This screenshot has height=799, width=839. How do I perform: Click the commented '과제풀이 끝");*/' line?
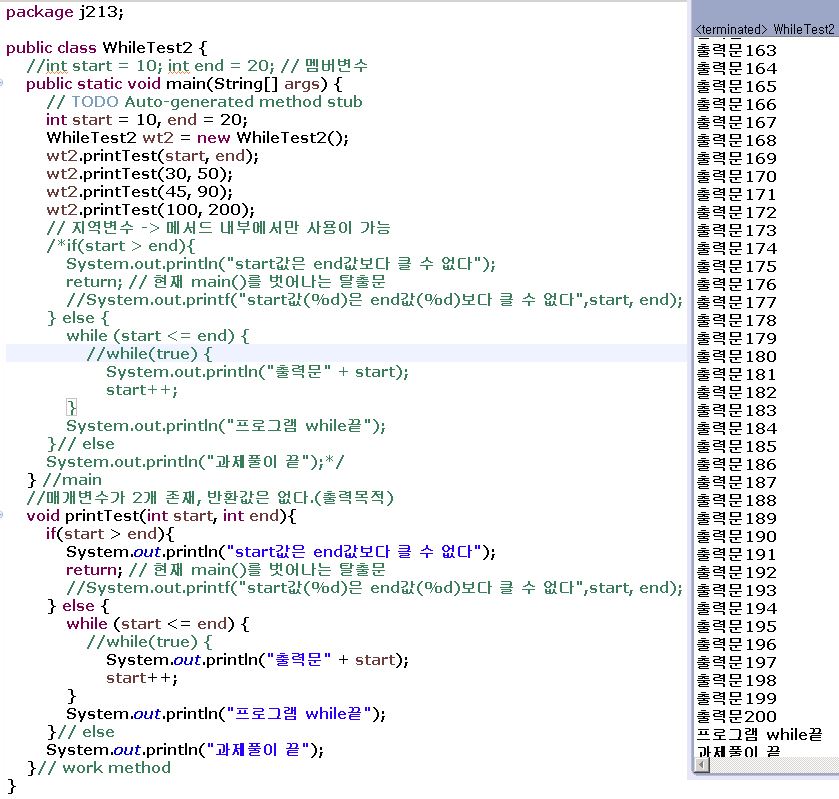point(195,462)
